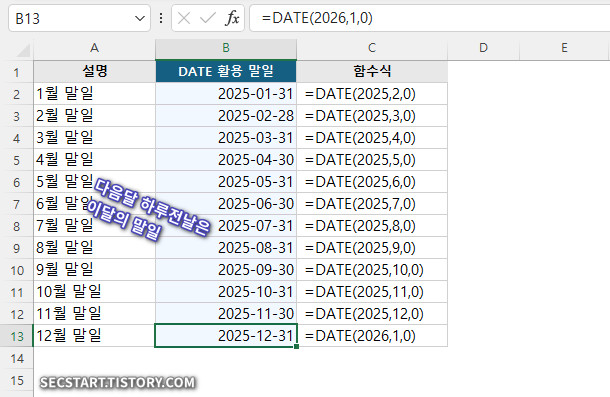Select cell '9월 말일'
Image resolution: width=610 pixels, height=397 pixels.
click(x=95, y=270)
